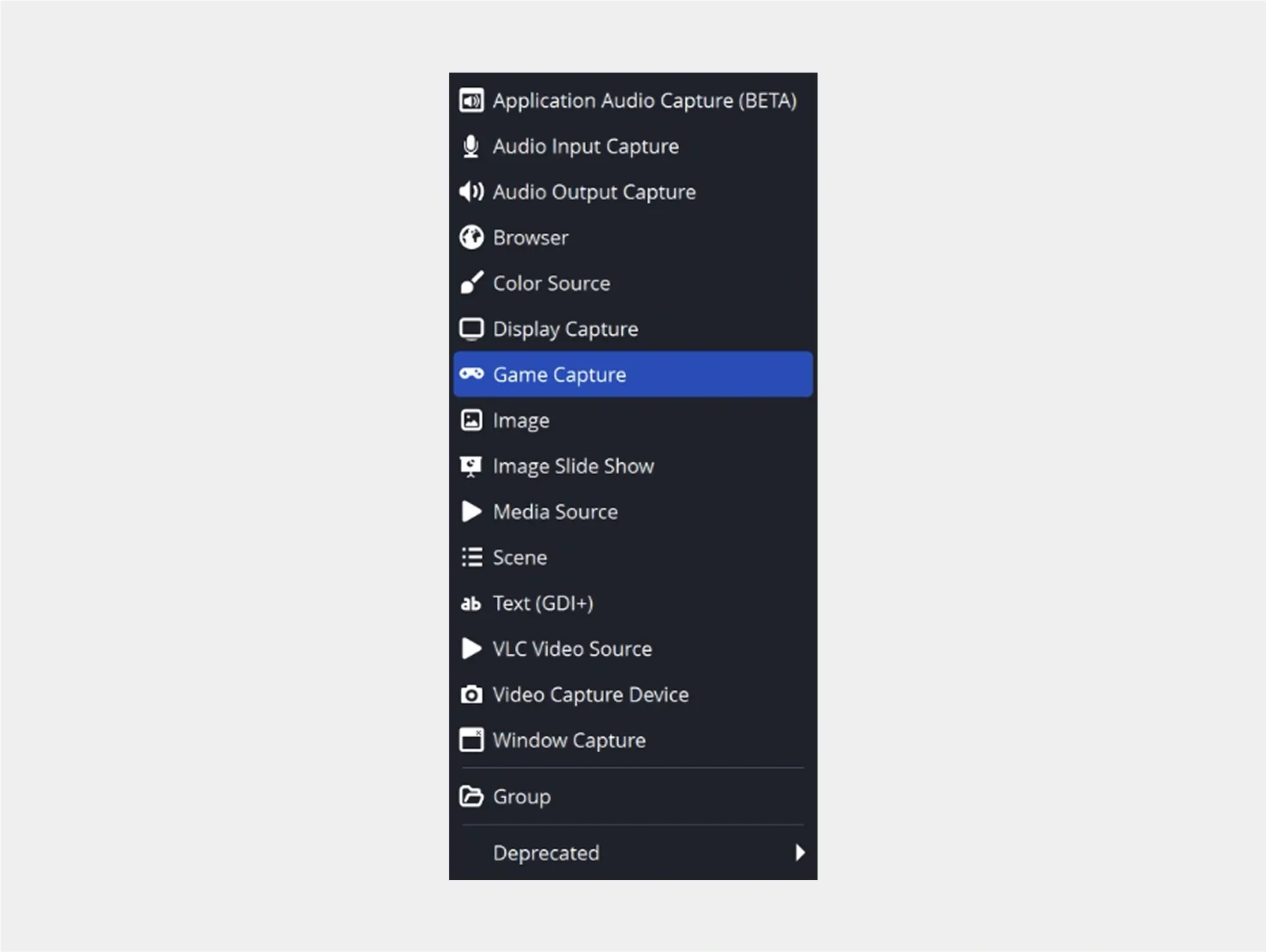Screen dimensions: 1266x952
Task: Click the picture icon beside Image
Action: pos(471,420)
